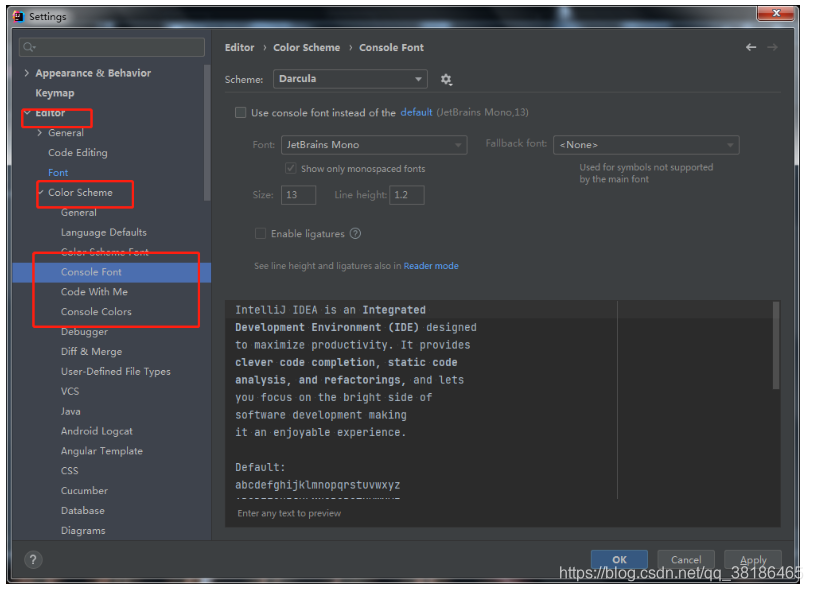Open Code With Me settings

pos(94,292)
